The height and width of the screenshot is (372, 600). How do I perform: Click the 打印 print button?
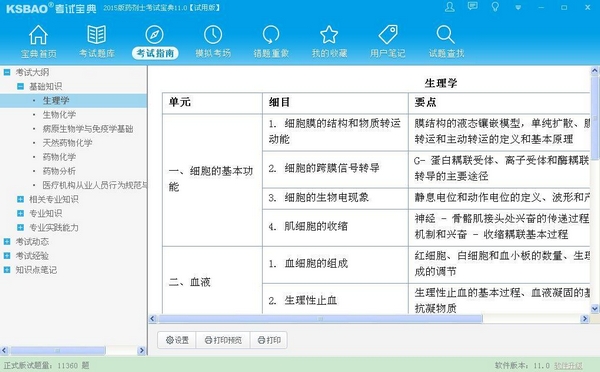269,340
